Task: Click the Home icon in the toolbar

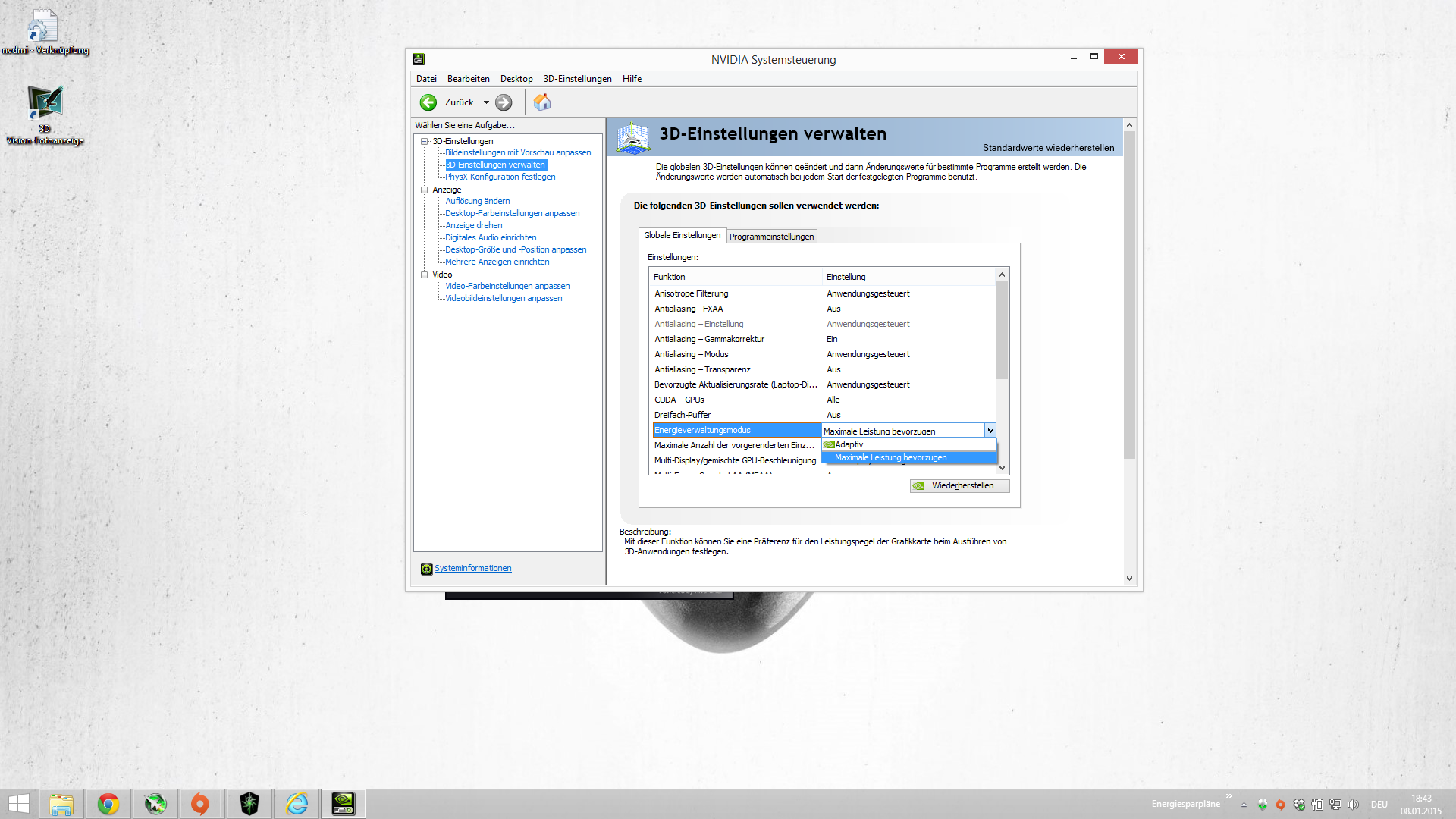Action: tap(542, 102)
